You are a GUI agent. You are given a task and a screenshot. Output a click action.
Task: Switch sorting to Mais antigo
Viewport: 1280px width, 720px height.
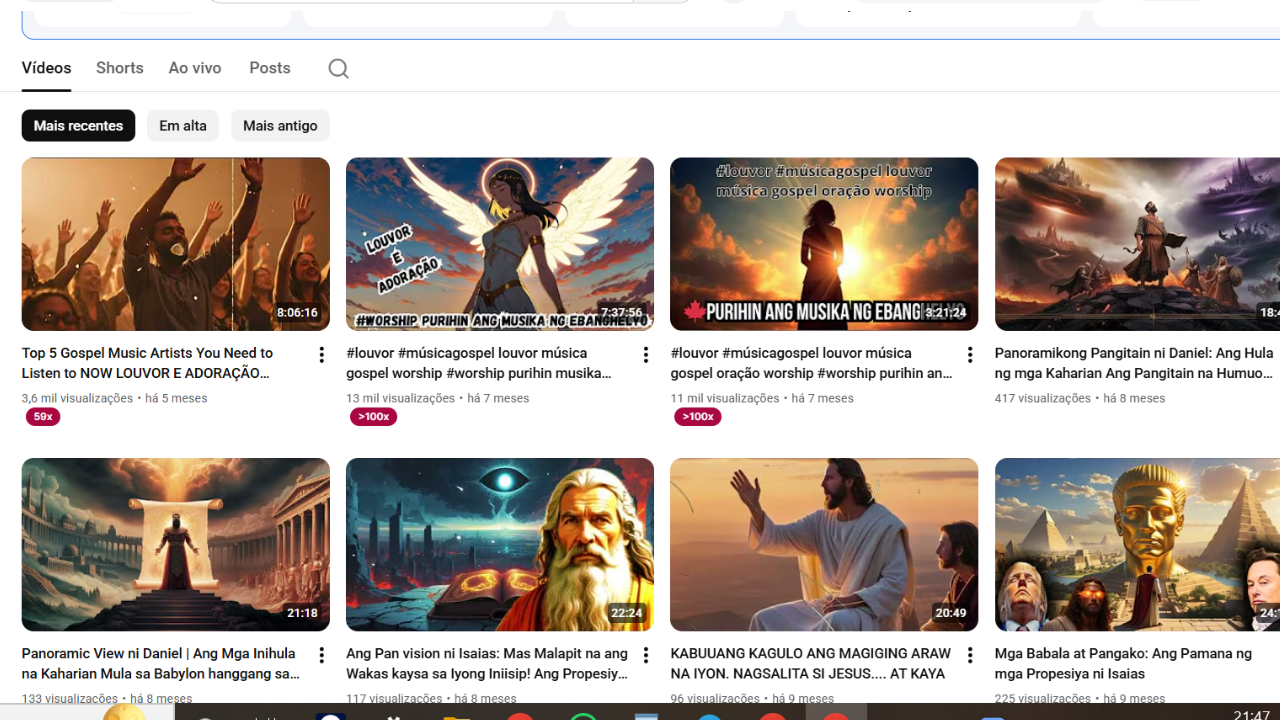click(x=280, y=126)
